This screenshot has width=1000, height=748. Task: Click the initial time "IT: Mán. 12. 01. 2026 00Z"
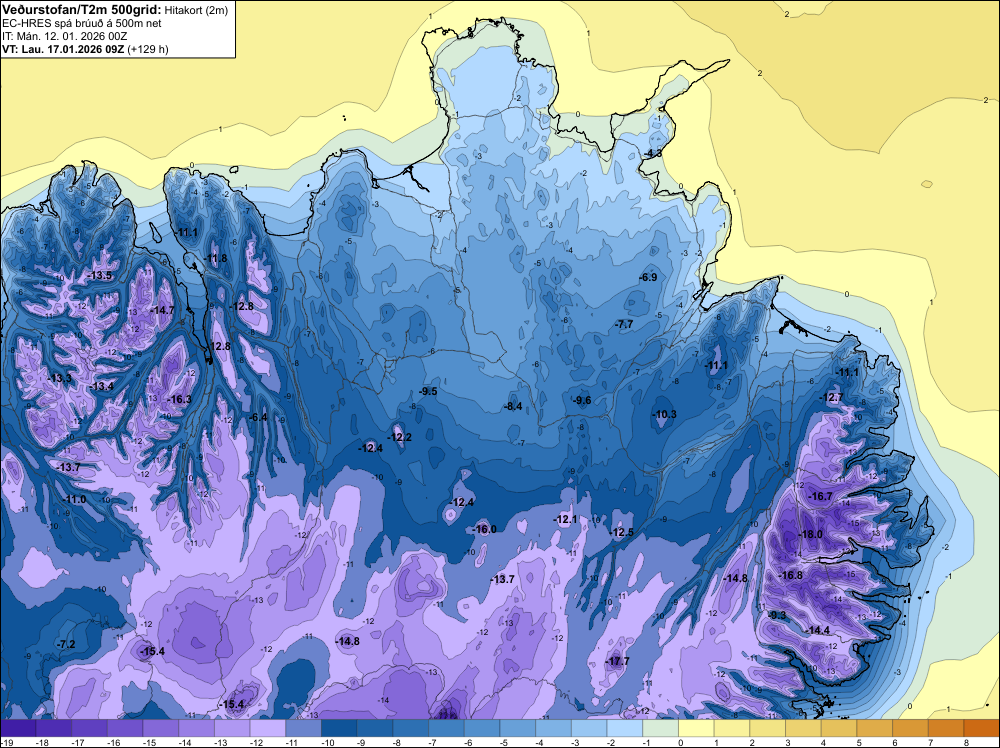pos(65,36)
